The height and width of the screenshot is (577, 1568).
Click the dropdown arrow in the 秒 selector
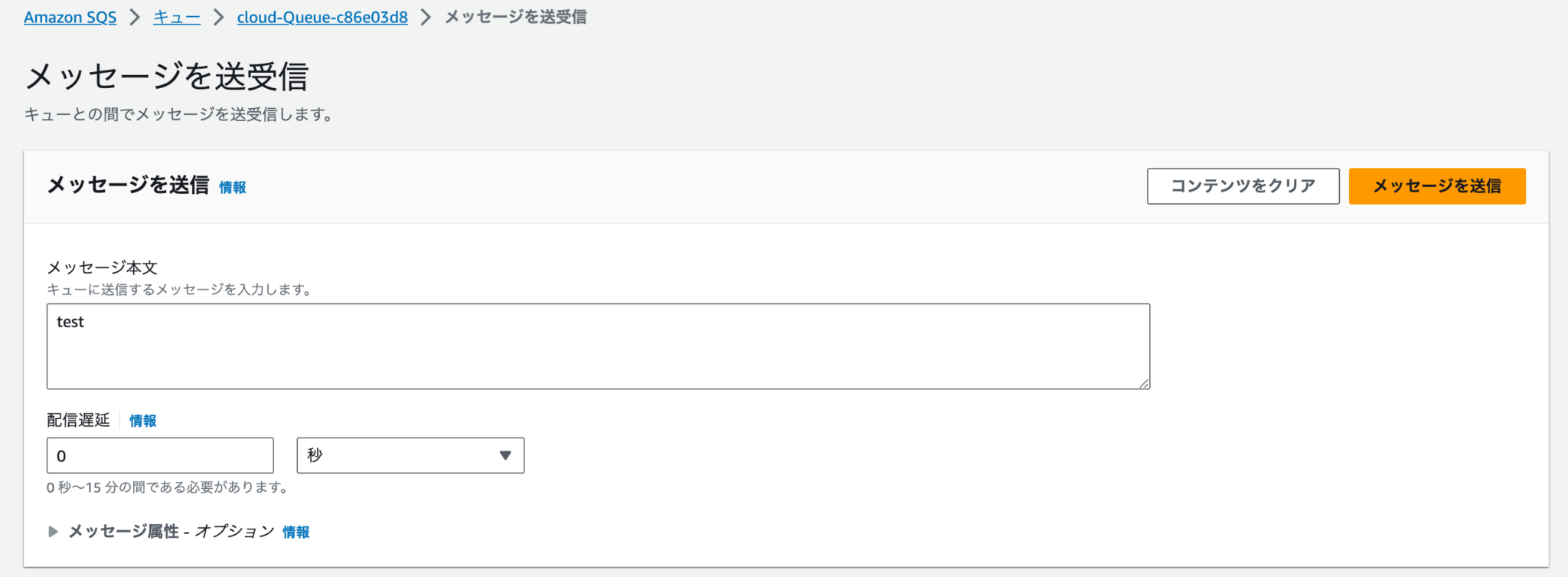click(505, 455)
